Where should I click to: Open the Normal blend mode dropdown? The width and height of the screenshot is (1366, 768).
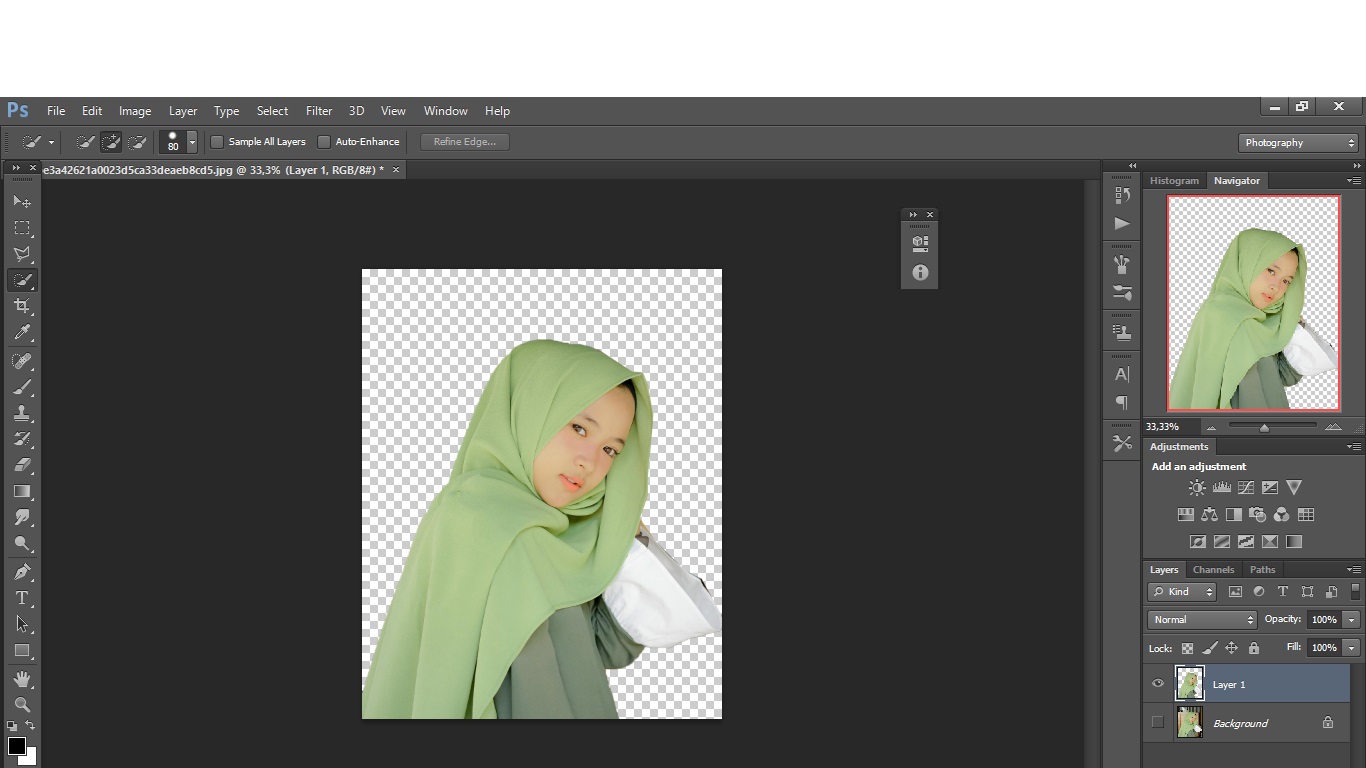pos(1201,620)
